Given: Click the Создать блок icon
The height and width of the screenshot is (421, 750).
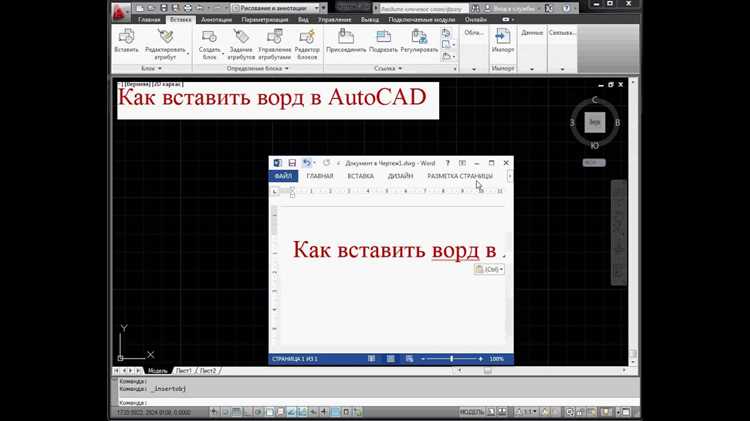Looking at the screenshot, I should point(209,39).
